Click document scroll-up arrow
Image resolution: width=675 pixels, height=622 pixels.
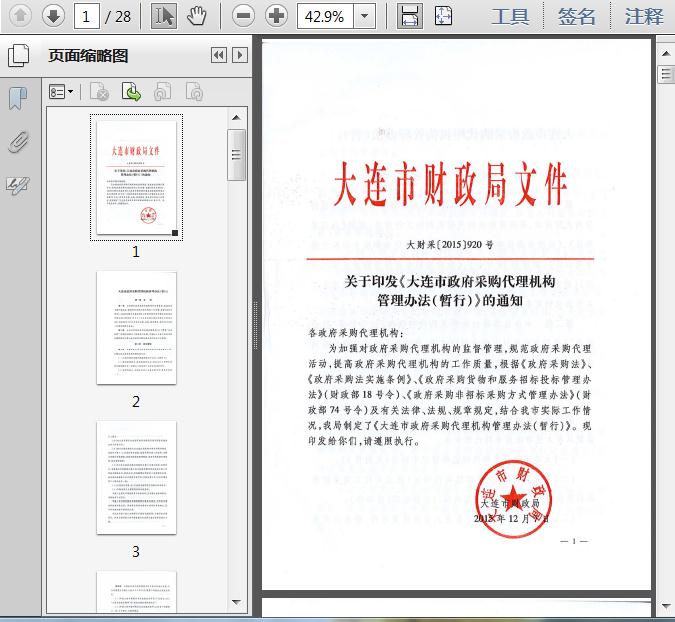[666, 54]
